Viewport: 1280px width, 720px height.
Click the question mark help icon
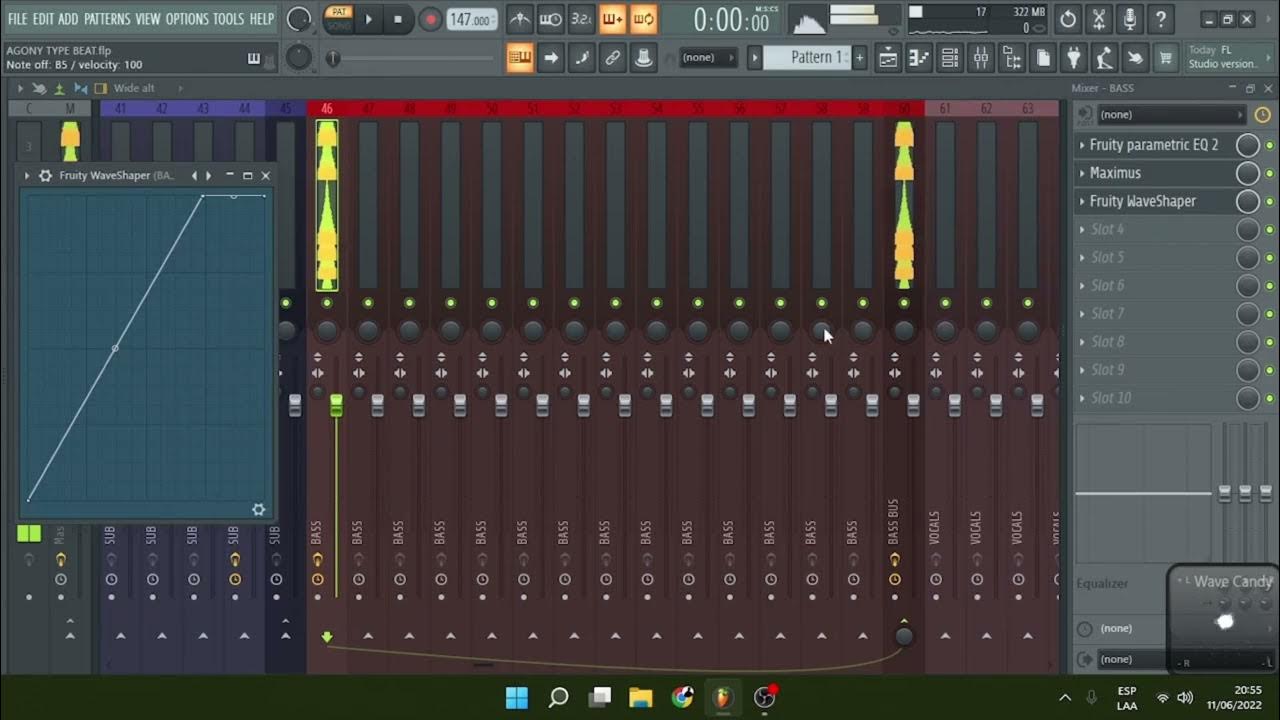tap(1160, 19)
